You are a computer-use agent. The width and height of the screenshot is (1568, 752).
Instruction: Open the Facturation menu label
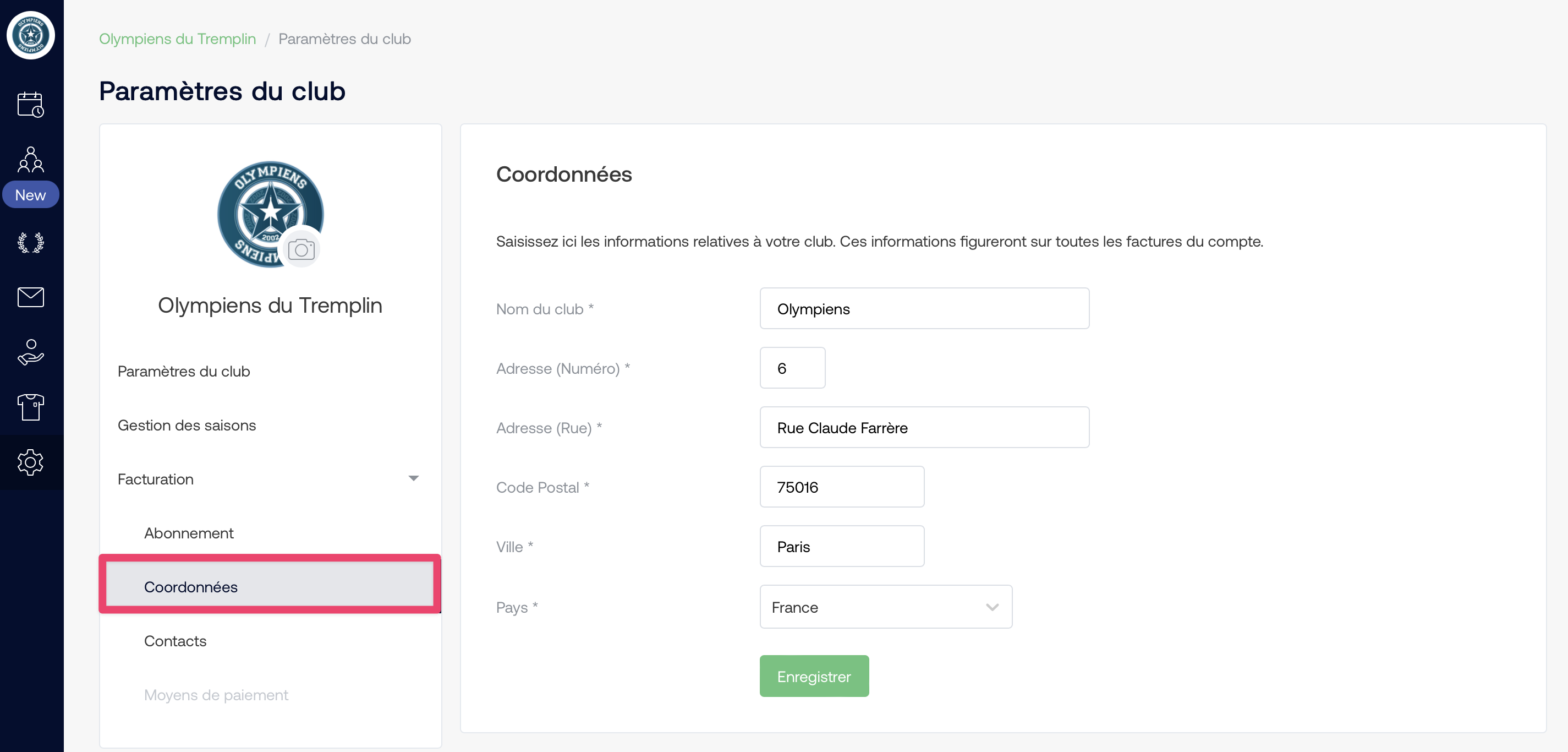tap(155, 479)
